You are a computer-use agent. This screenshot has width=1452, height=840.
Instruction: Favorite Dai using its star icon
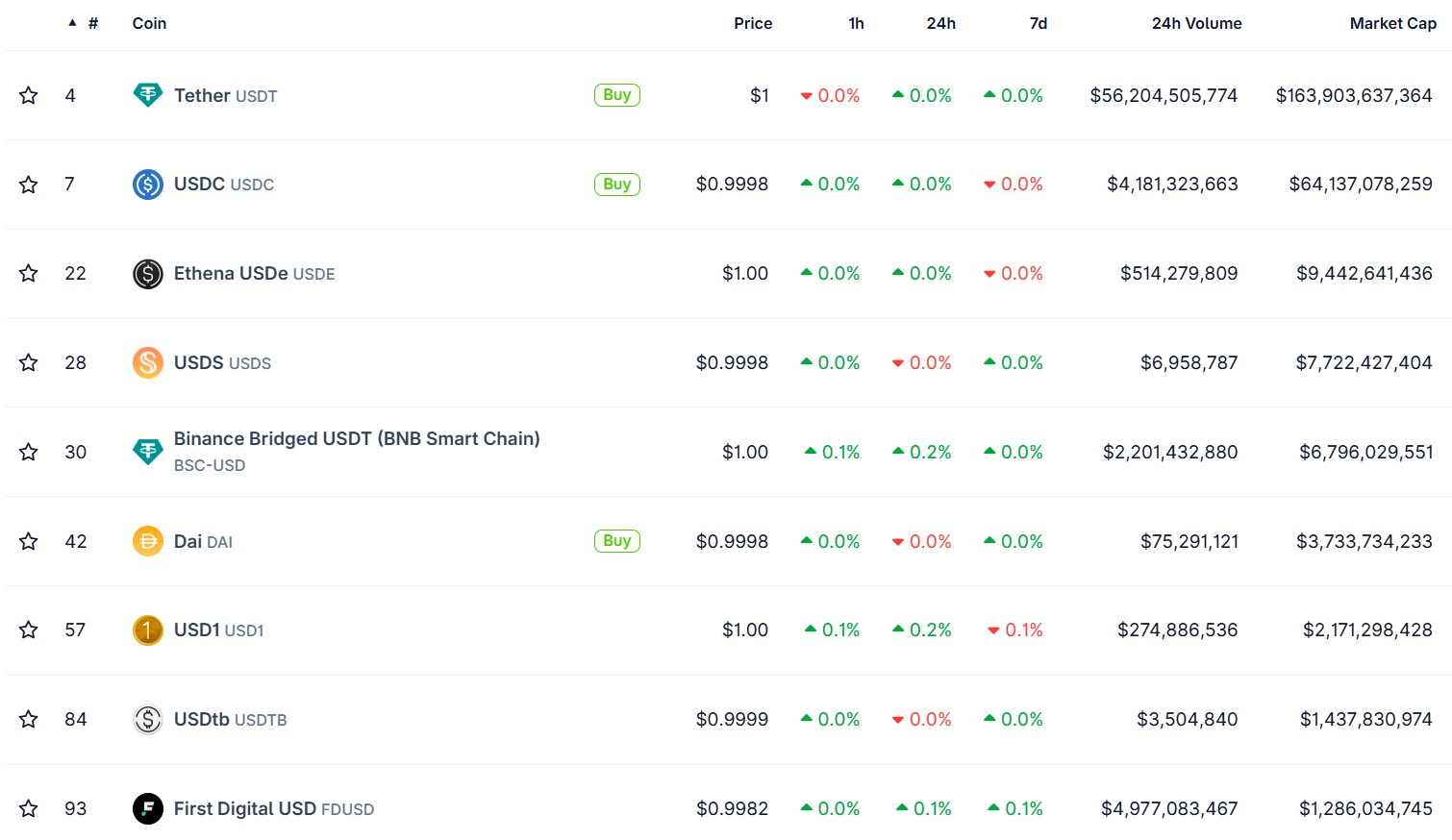pos(28,541)
